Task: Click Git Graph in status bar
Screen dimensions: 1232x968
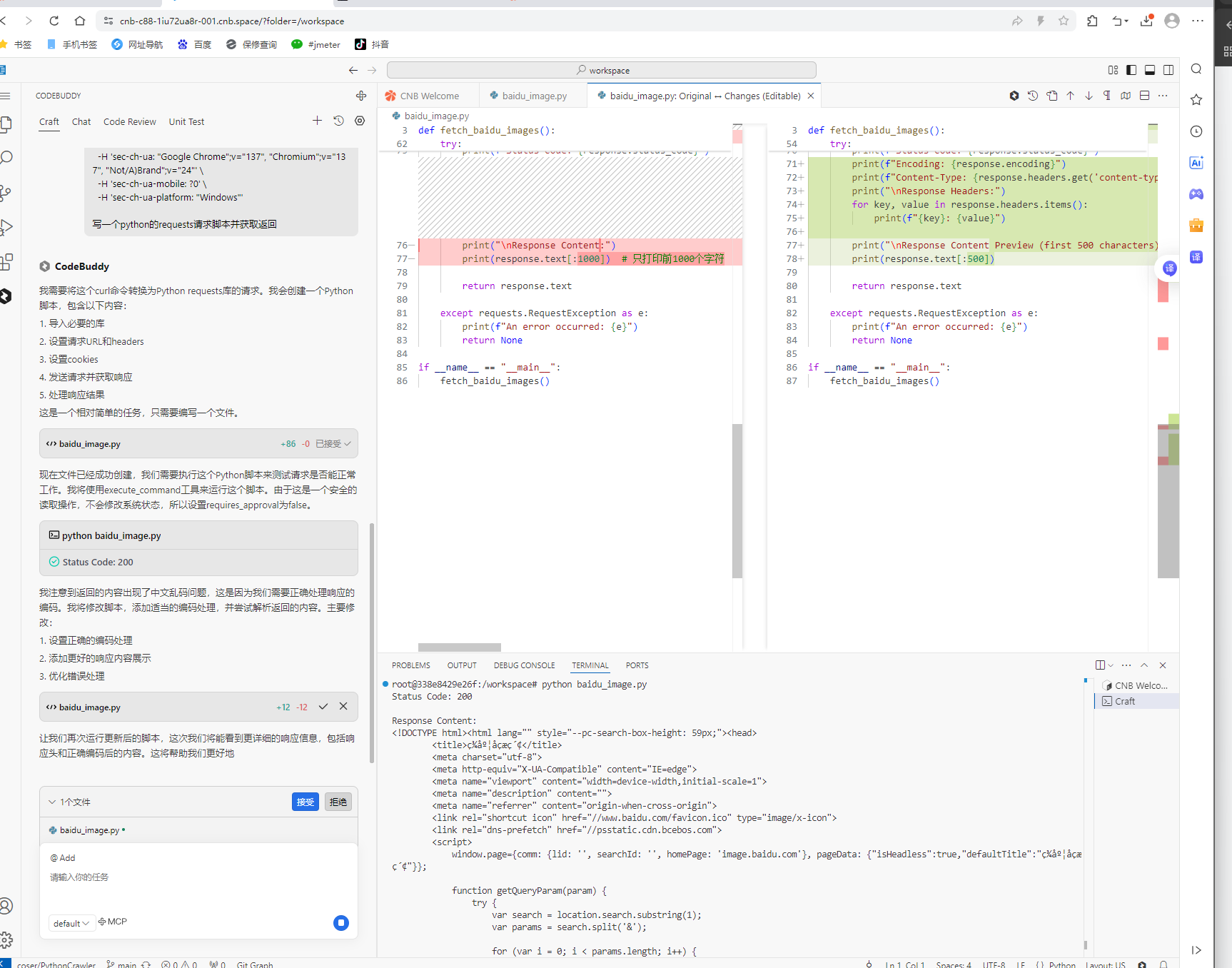Action: pyautogui.click(x=255, y=964)
